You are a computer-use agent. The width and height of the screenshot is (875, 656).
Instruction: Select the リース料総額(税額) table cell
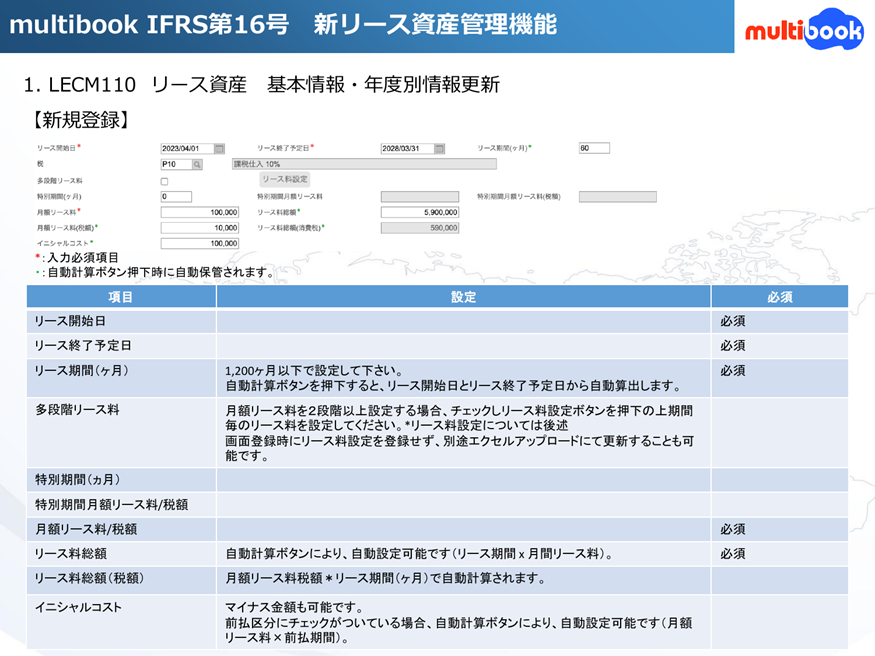121,578
